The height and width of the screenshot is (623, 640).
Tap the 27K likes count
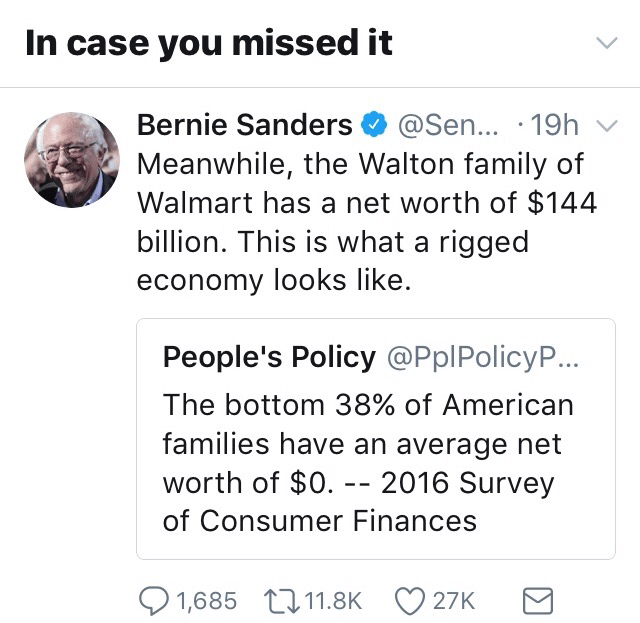click(x=453, y=600)
